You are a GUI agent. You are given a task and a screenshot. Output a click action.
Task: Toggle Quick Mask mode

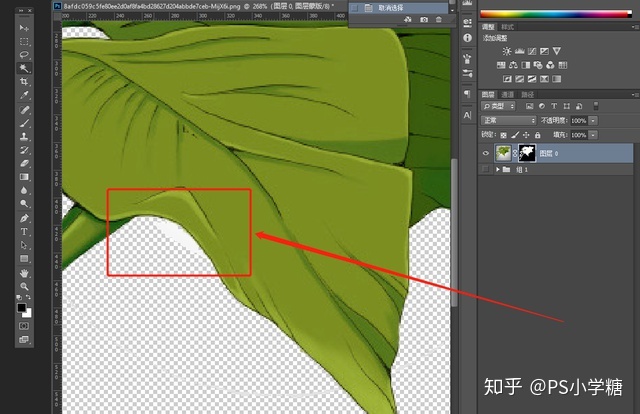pyautogui.click(x=24, y=326)
